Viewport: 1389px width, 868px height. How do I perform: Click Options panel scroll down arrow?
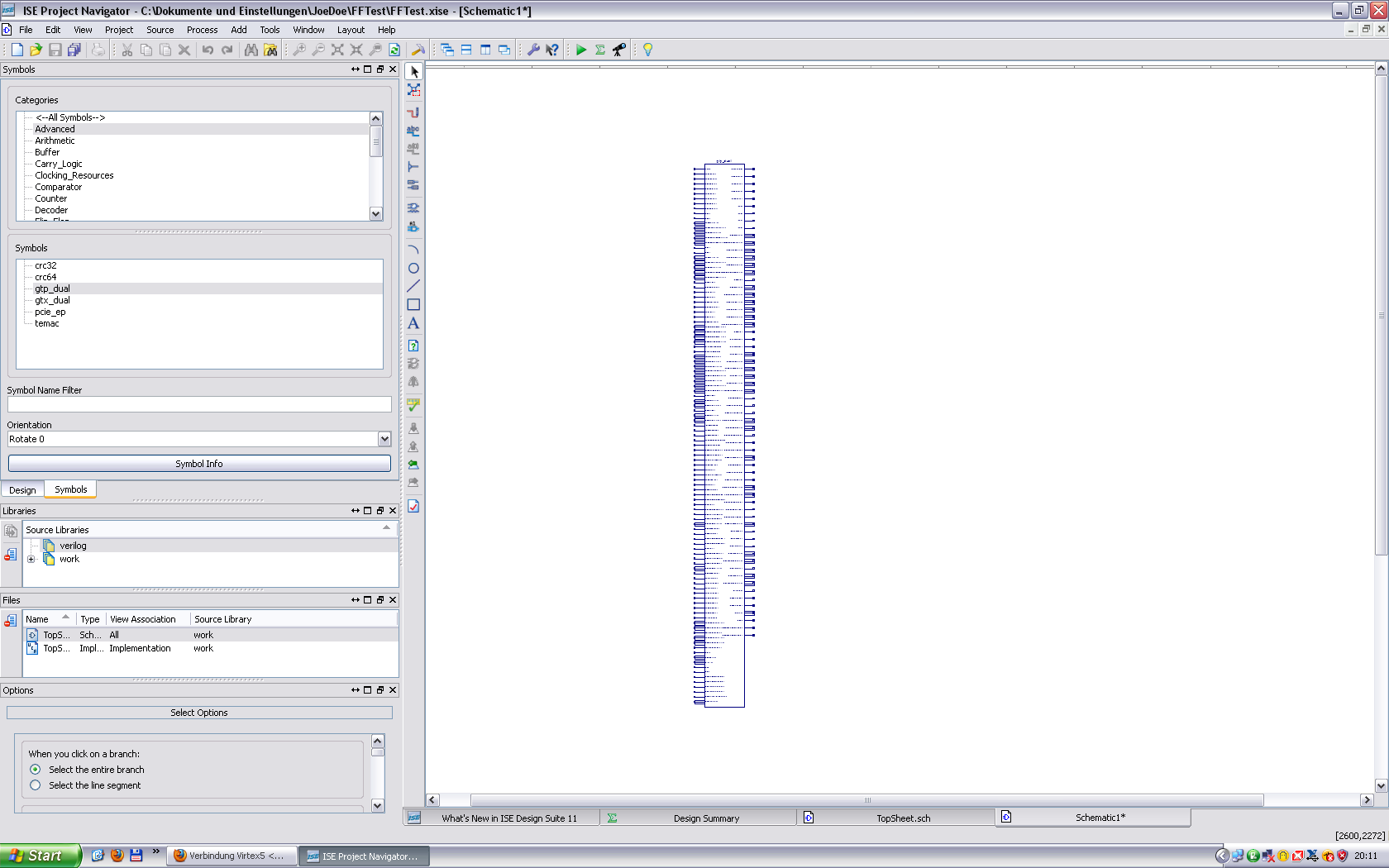point(378,805)
